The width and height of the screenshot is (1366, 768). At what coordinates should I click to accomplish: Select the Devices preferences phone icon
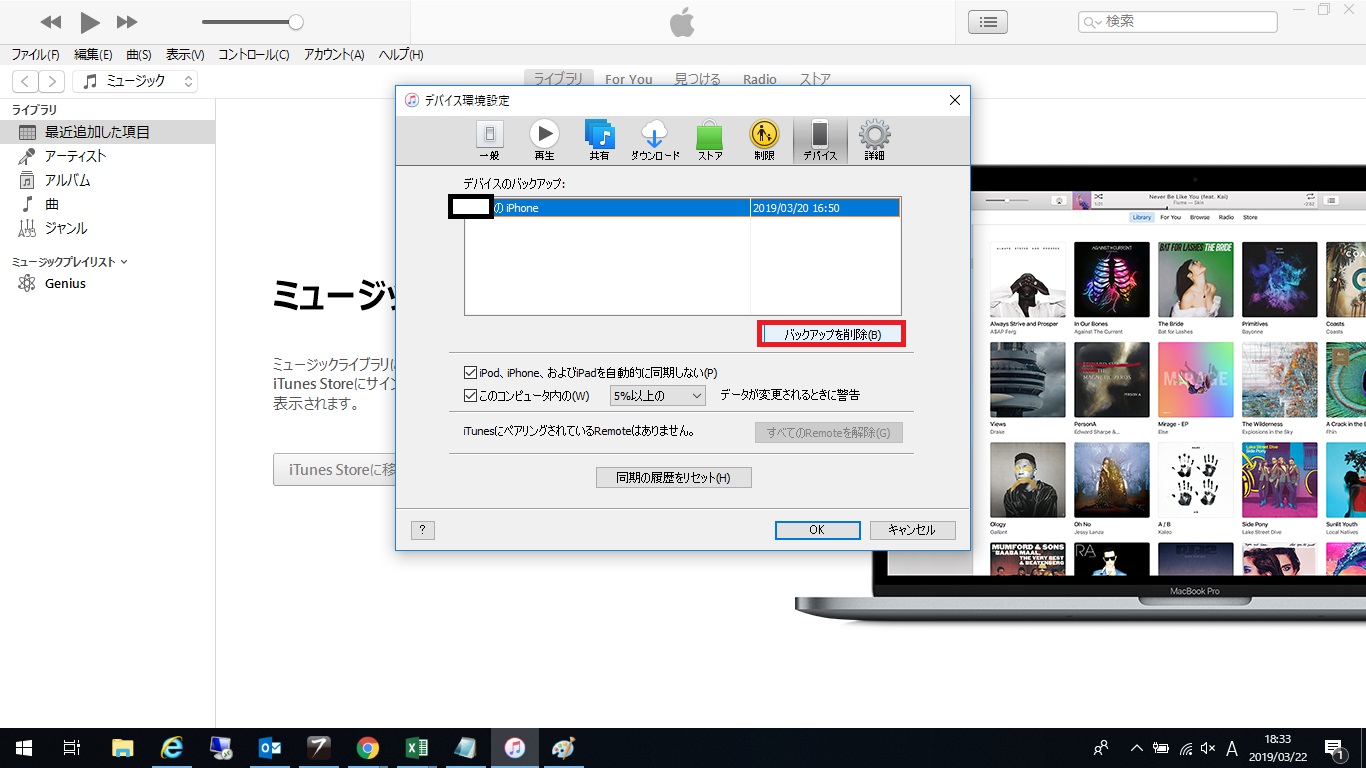click(x=820, y=140)
